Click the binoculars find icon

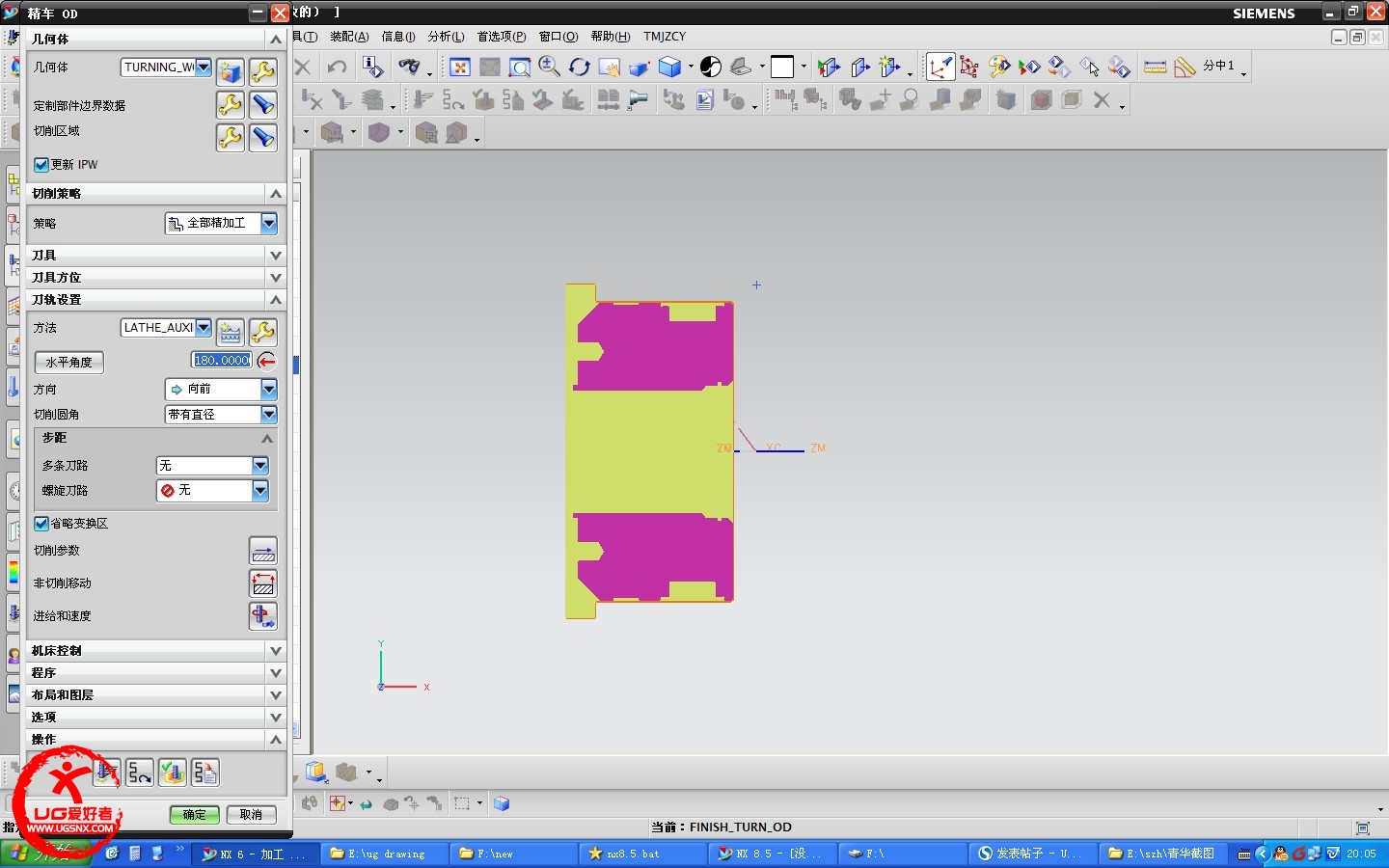[409, 68]
